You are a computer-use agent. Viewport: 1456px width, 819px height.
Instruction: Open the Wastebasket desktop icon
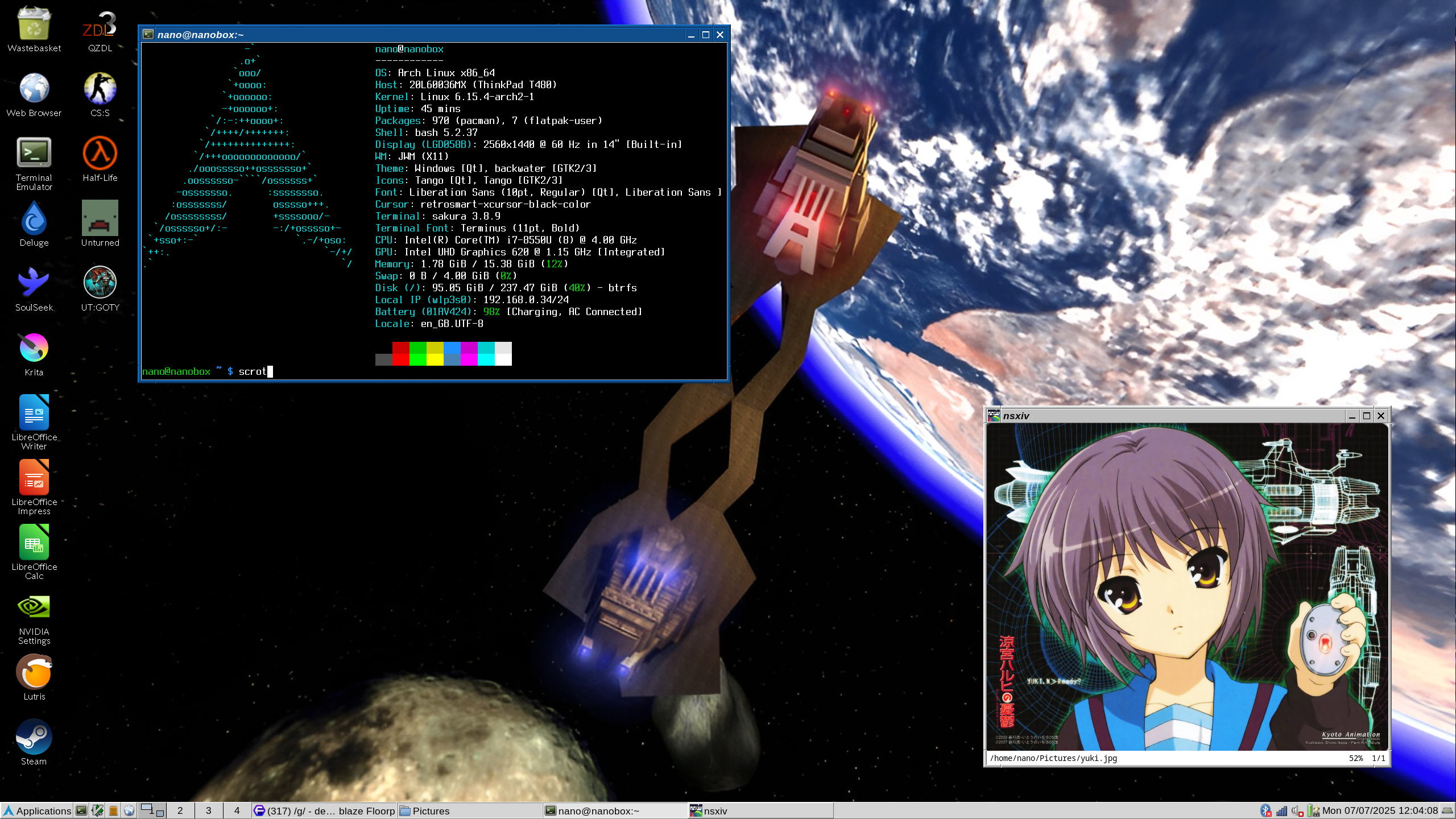click(x=34, y=30)
